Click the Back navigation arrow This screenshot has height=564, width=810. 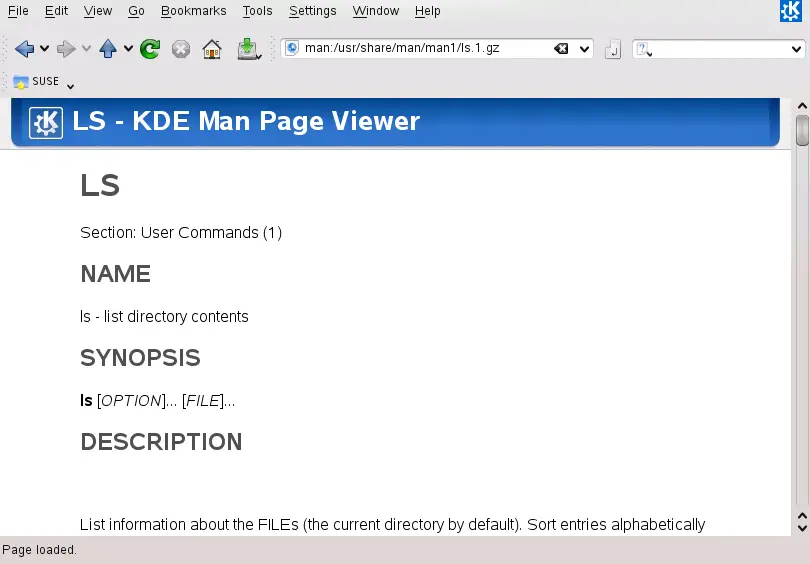[x=24, y=49]
